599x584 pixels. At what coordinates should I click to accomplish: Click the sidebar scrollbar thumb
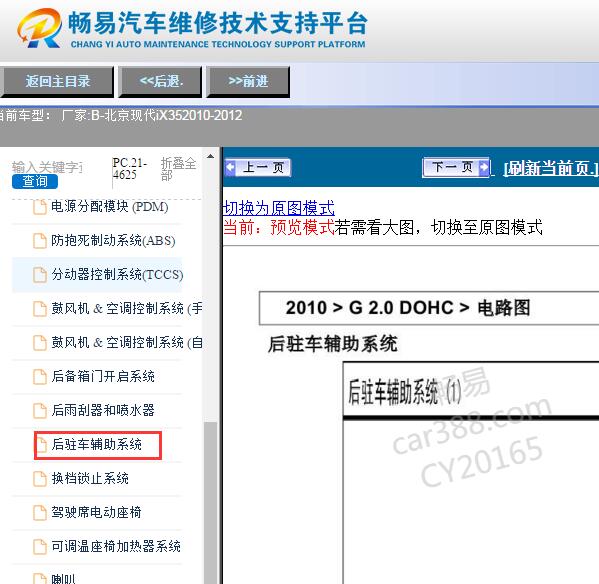210,502
